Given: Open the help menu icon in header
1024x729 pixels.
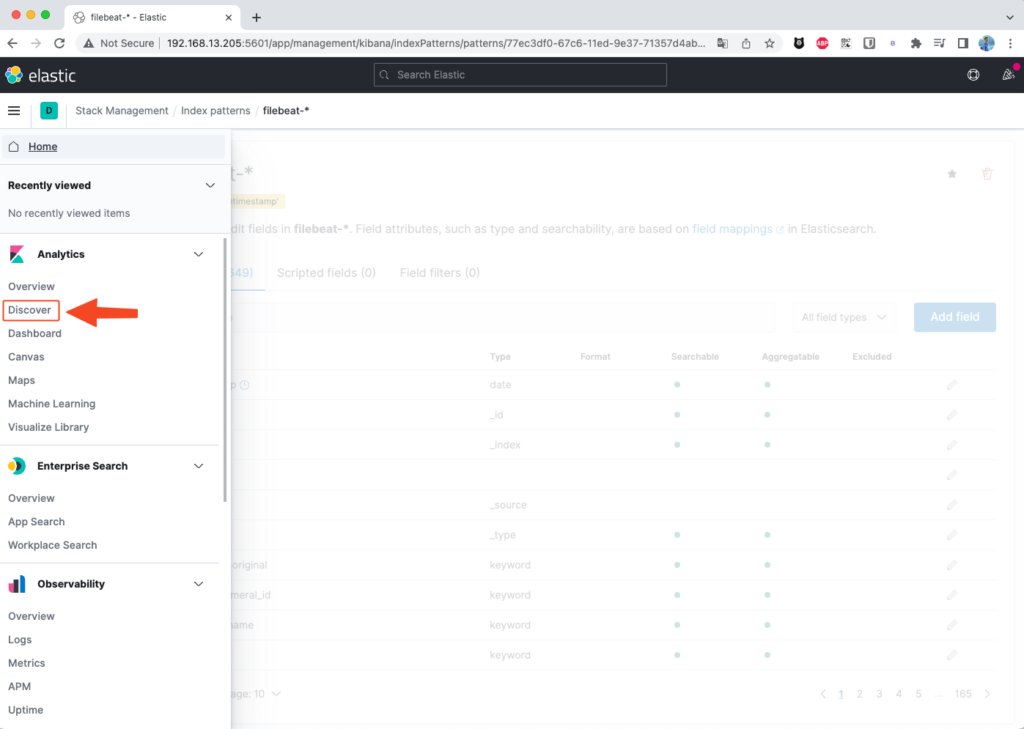Looking at the screenshot, I should pyautogui.click(x=973, y=75).
